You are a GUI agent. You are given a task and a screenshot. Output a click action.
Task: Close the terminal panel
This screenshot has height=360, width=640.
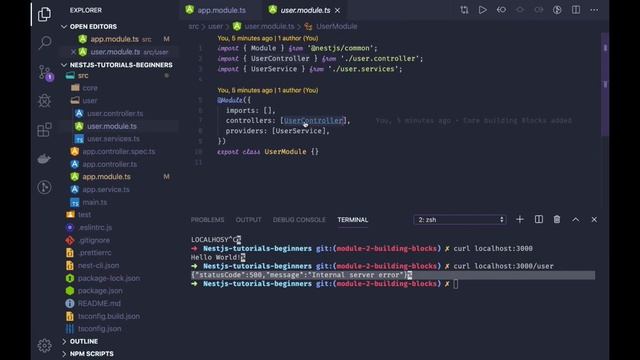pos(594,220)
